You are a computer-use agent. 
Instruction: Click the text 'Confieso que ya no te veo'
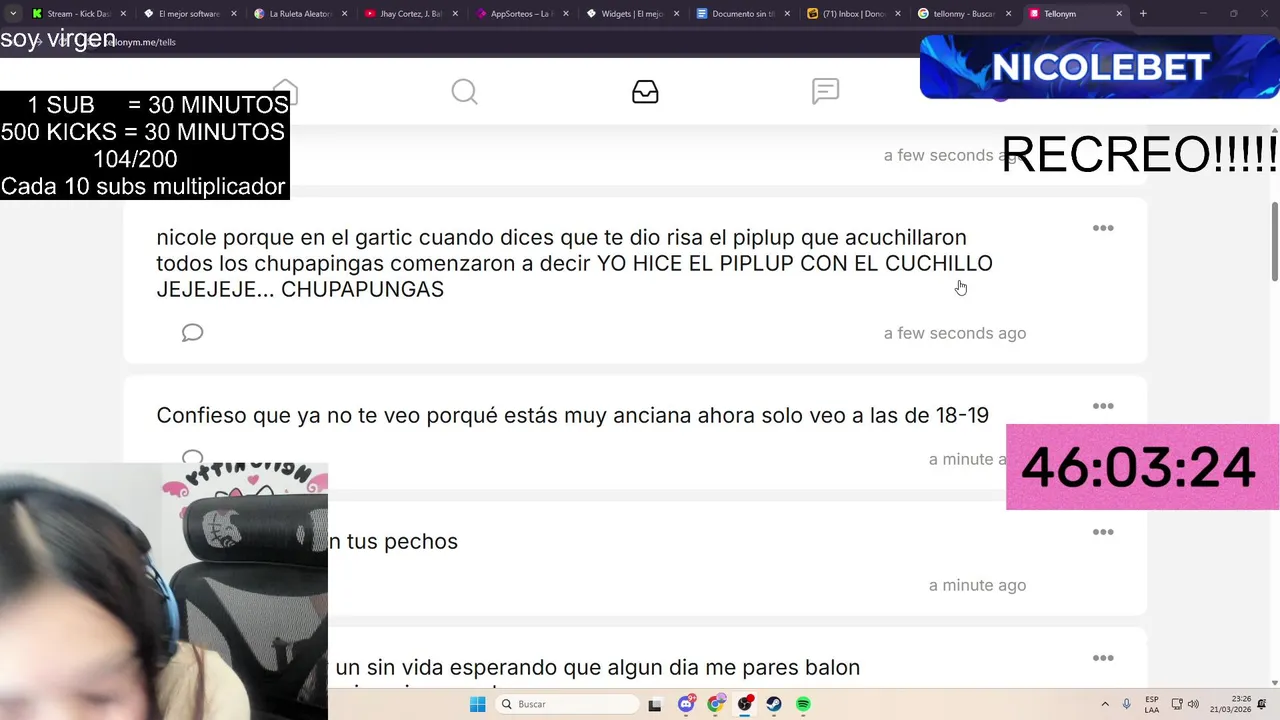coord(289,415)
